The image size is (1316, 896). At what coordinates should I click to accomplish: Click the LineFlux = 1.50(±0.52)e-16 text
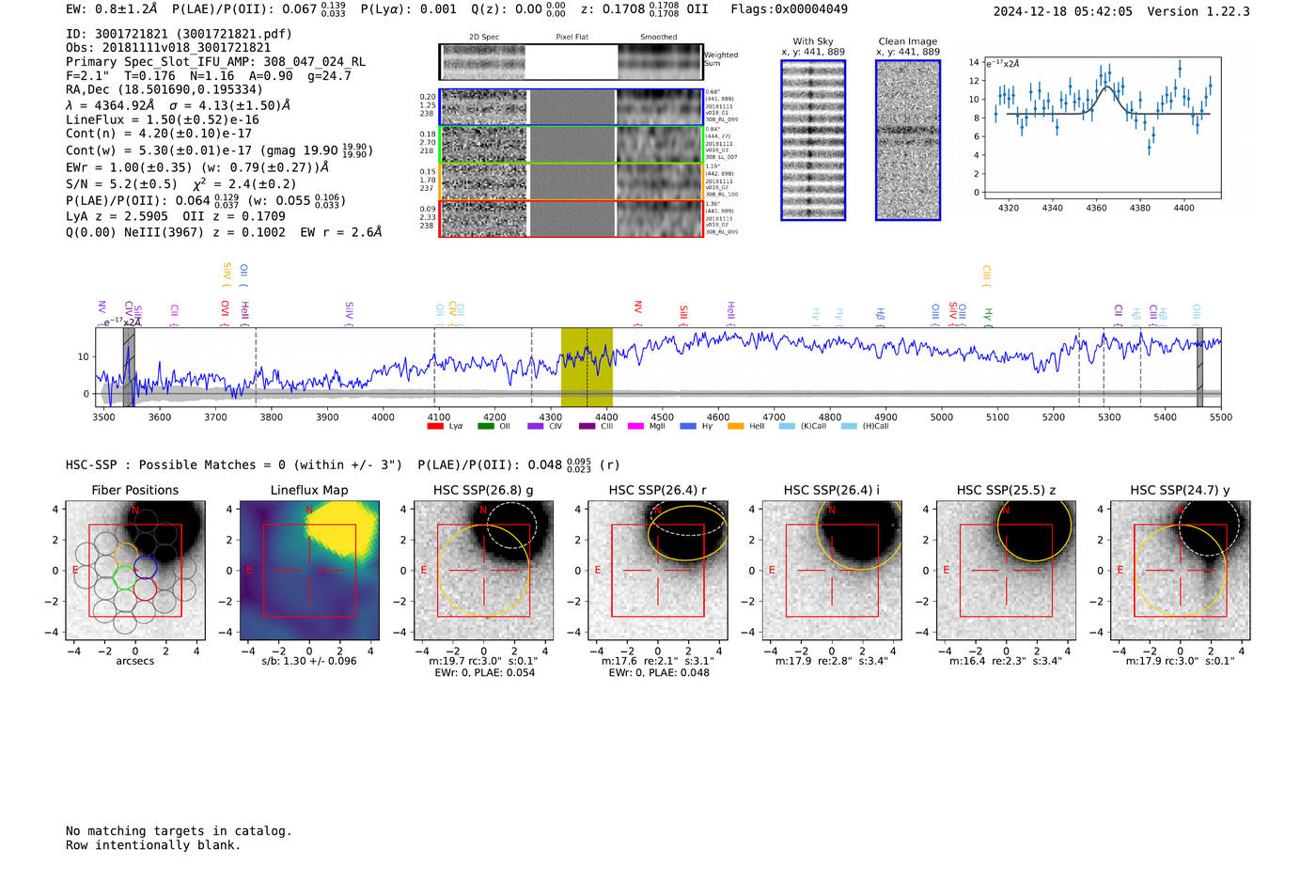(x=163, y=120)
